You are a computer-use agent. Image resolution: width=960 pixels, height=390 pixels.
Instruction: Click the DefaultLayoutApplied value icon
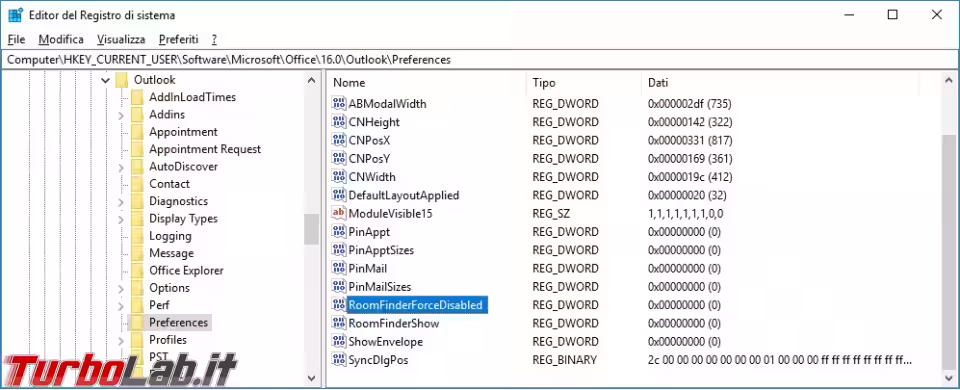point(339,195)
